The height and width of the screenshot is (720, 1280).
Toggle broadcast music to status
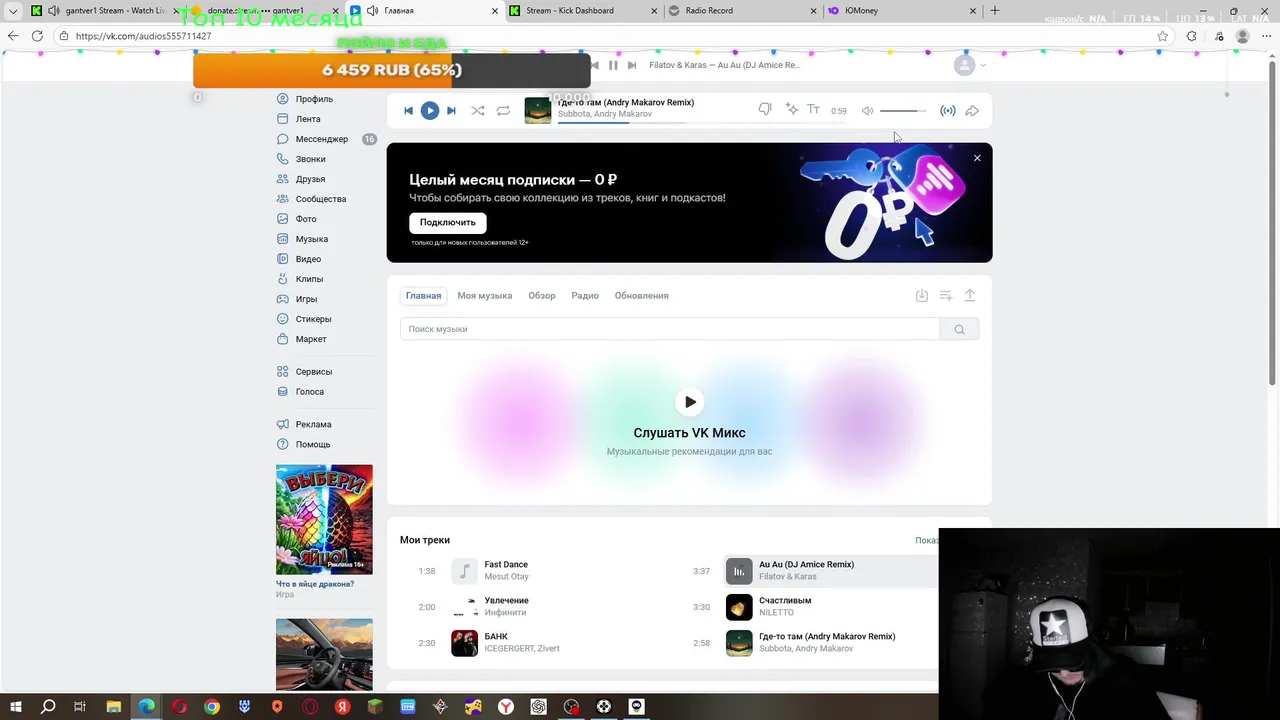click(x=948, y=111)
